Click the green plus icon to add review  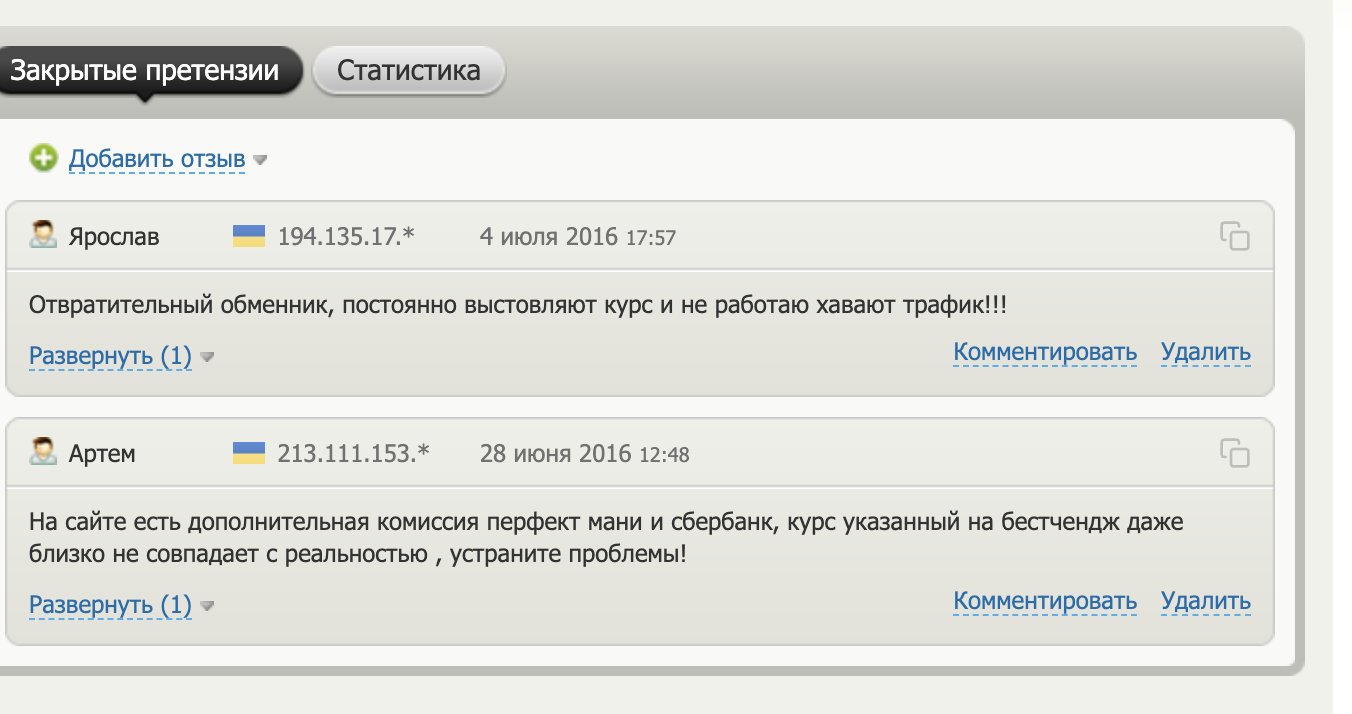(x=43, y=158)
